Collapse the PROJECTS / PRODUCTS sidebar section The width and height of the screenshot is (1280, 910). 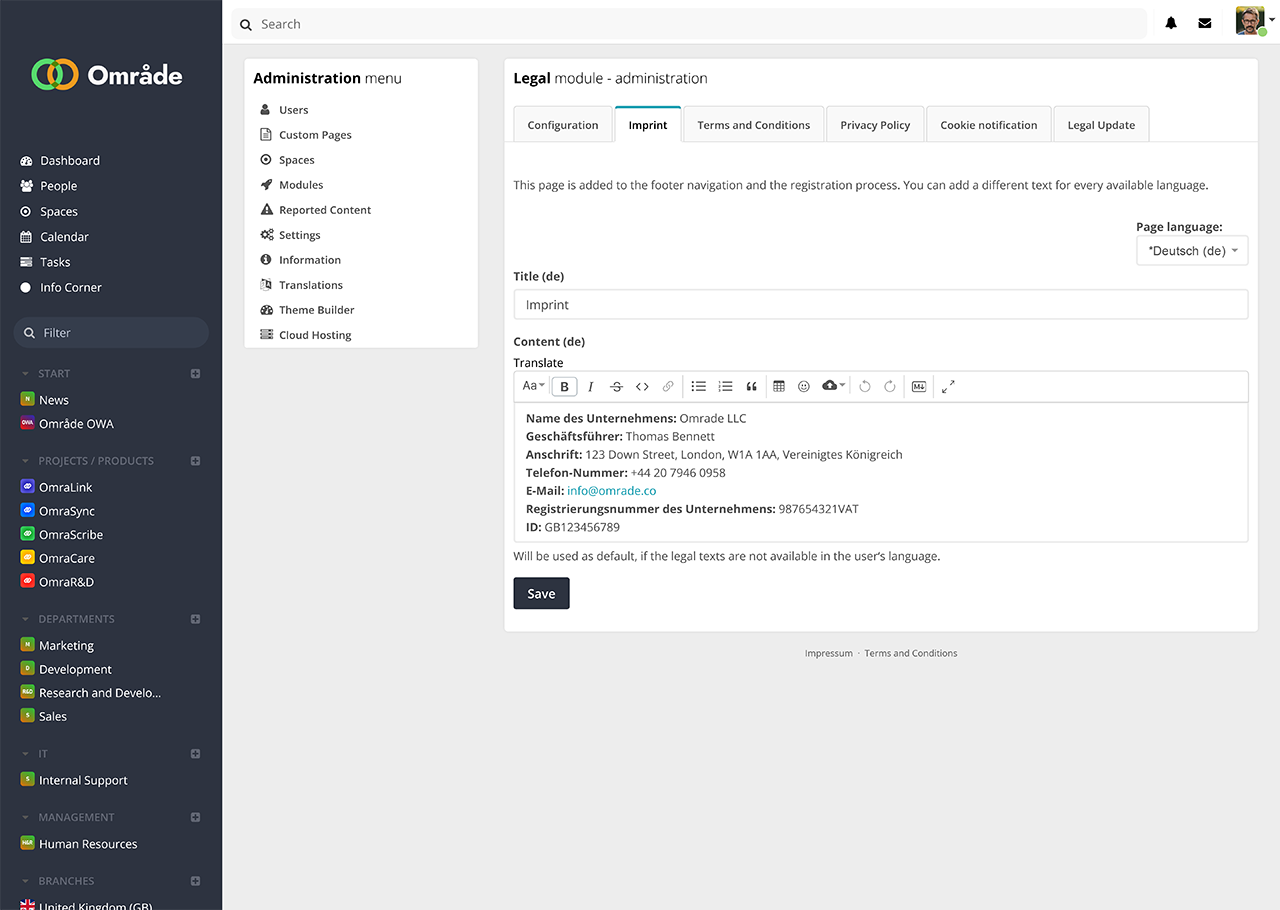point(26,461)
